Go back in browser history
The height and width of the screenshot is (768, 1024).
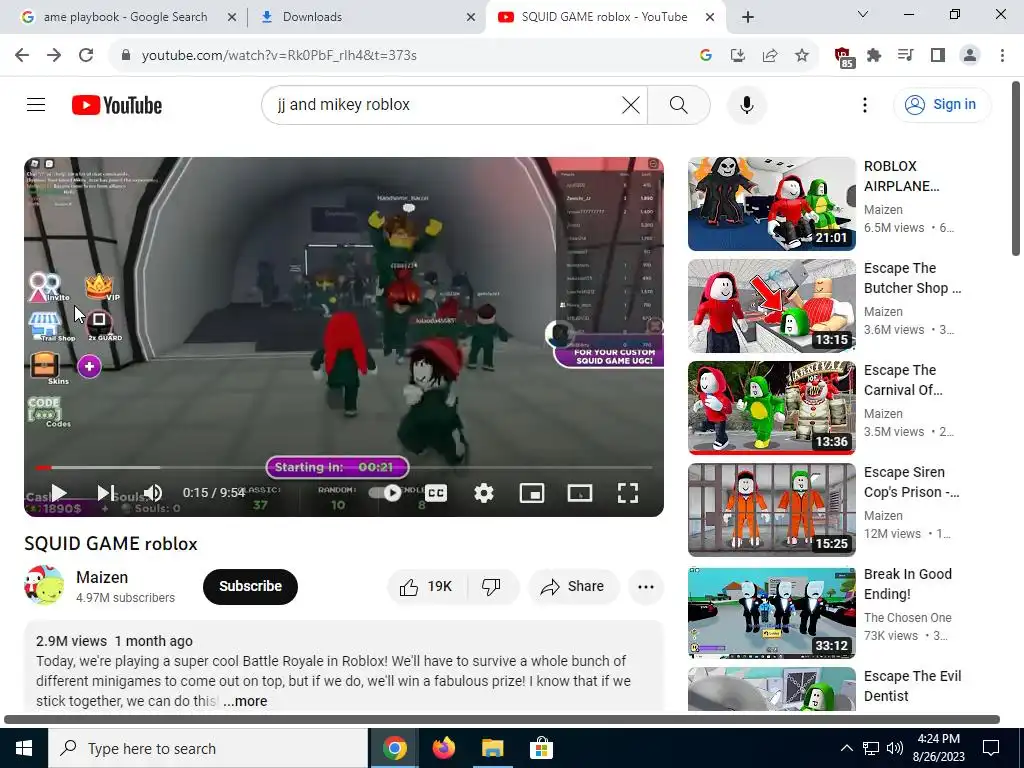[22, 55]
